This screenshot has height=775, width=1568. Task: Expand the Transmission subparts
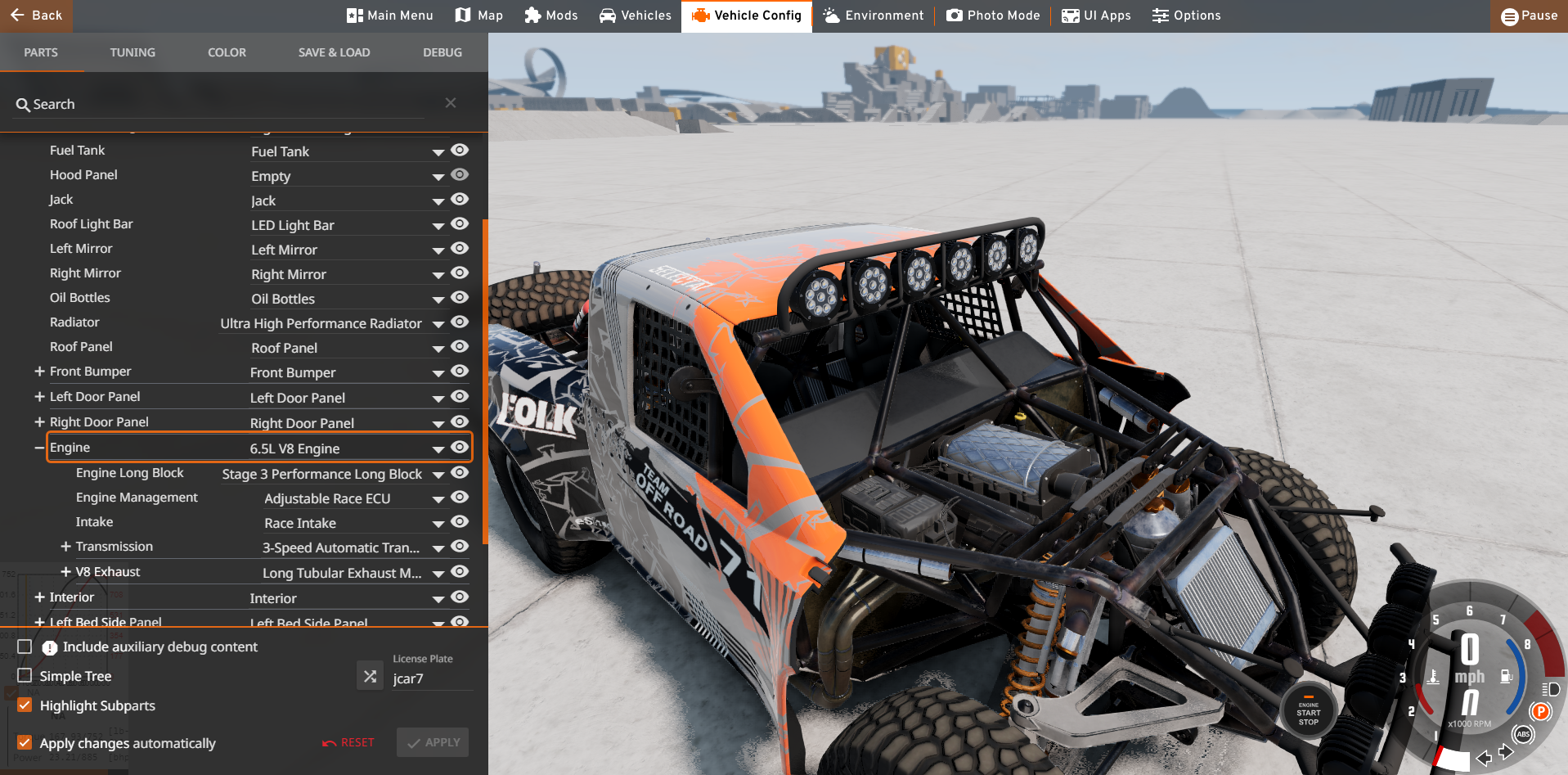click(65, 546)
